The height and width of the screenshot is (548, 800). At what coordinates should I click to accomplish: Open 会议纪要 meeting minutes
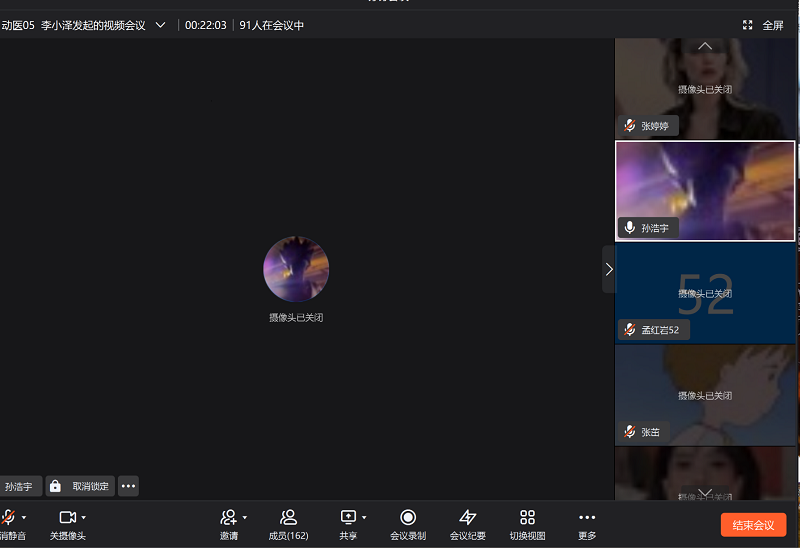point(467,517)
